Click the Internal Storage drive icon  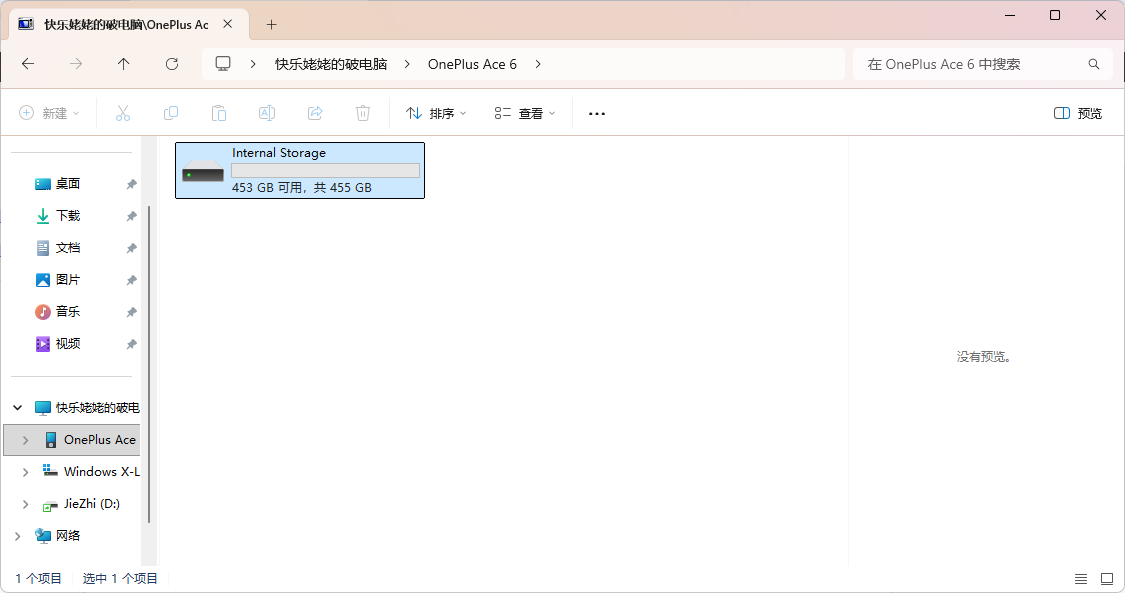click(x=203, y=171)
